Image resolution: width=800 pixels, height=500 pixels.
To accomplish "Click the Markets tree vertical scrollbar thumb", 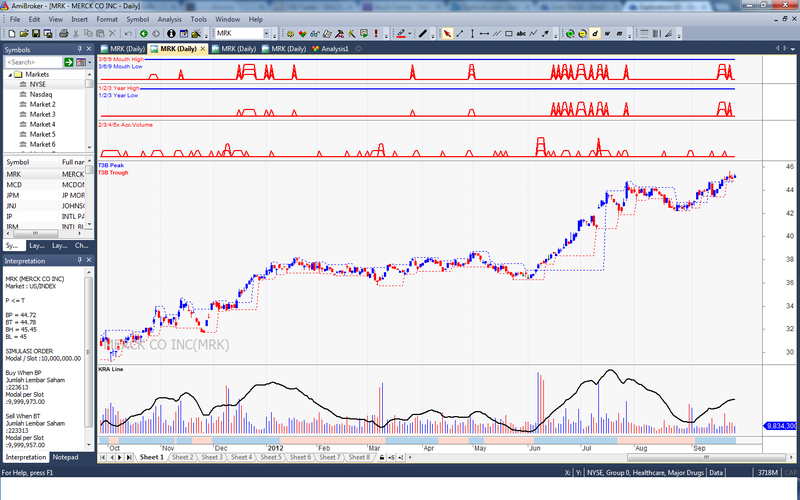I will pyautogui.click(x=89, y=84).
